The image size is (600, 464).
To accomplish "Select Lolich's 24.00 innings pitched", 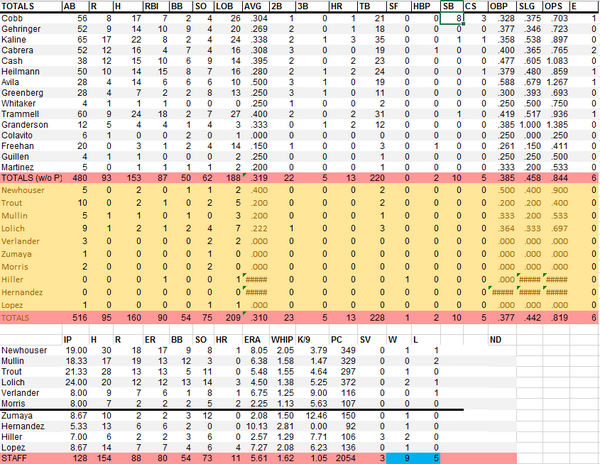I will (76, 383).
